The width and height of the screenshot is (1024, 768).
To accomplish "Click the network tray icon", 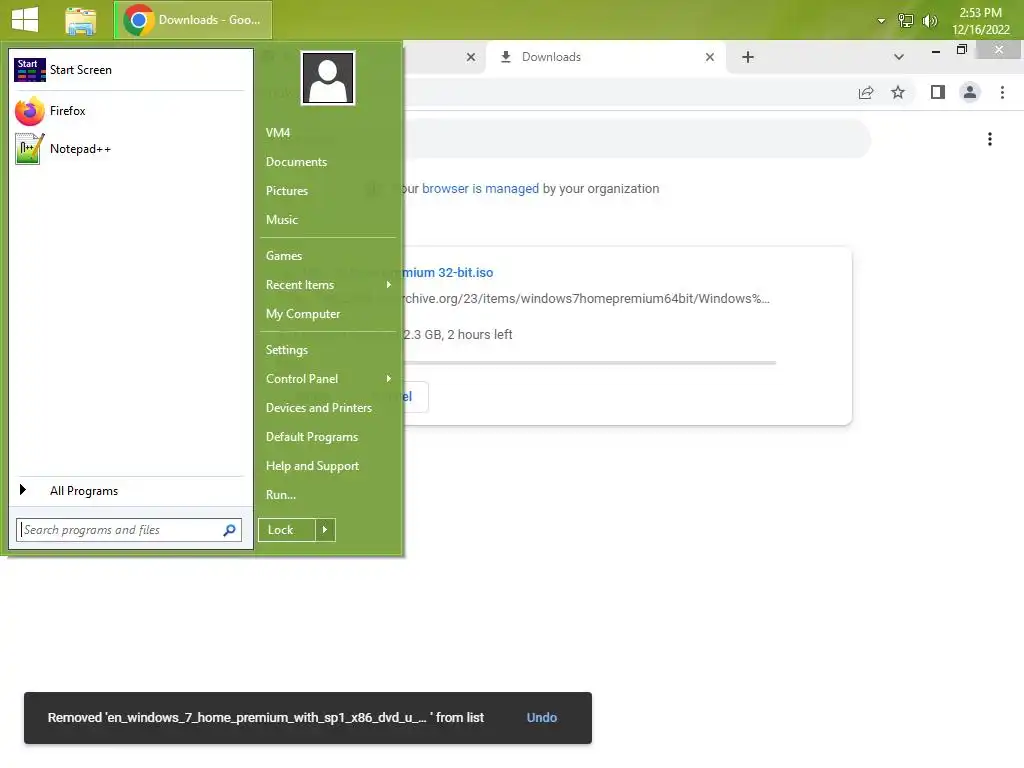I will (905, 21).
